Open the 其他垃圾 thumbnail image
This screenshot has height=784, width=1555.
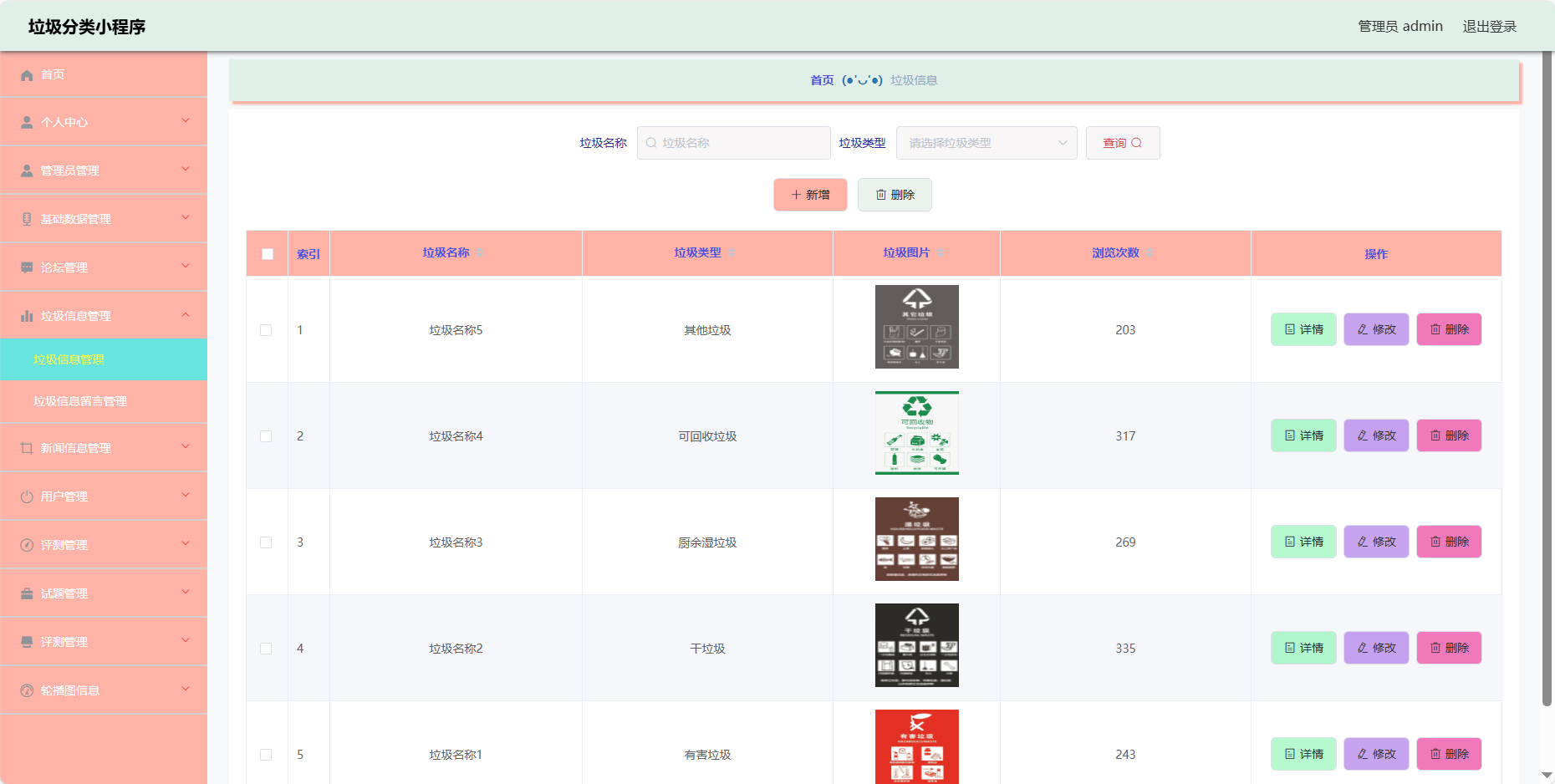tap(916, 327)
